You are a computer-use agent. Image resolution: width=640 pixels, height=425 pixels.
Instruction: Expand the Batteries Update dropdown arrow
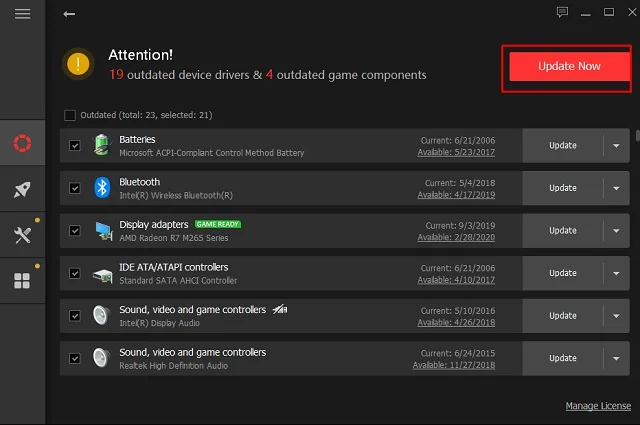(616, 146)
